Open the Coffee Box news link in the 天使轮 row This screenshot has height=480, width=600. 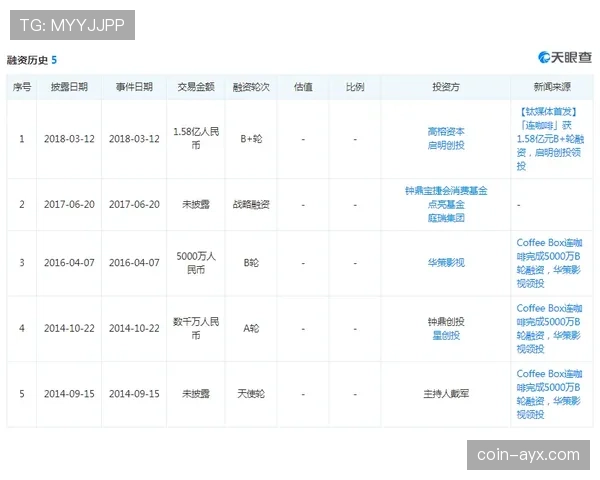point(549,394)
